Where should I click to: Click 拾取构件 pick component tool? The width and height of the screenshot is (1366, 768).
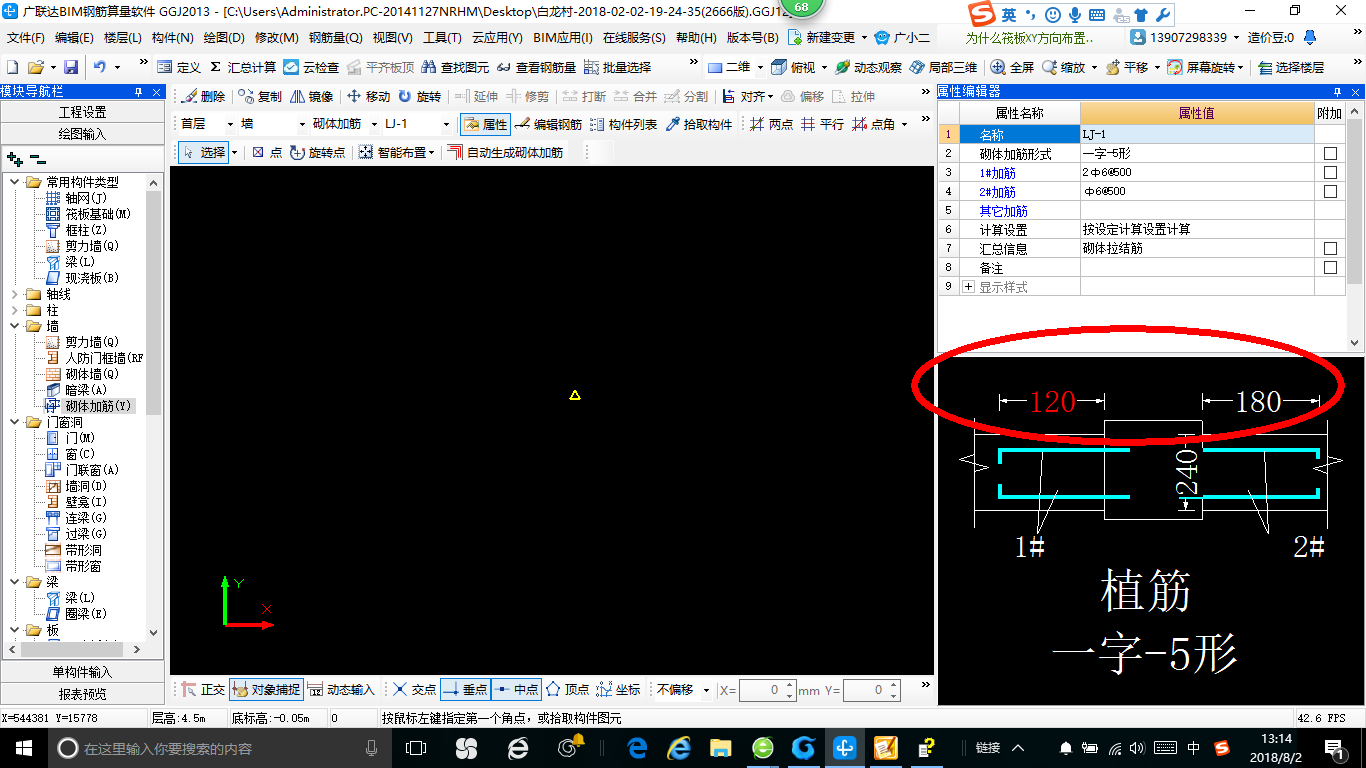click(x=698, y=124)
